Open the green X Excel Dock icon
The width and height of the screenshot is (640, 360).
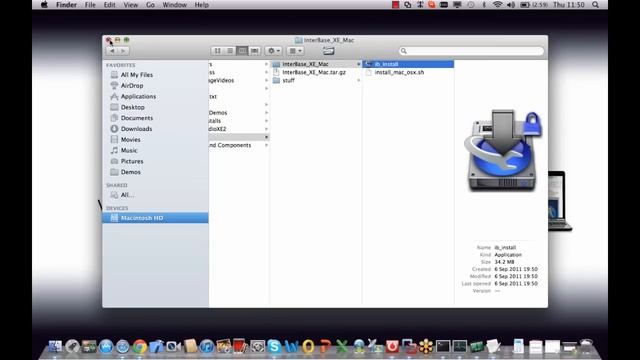(342, 347)
